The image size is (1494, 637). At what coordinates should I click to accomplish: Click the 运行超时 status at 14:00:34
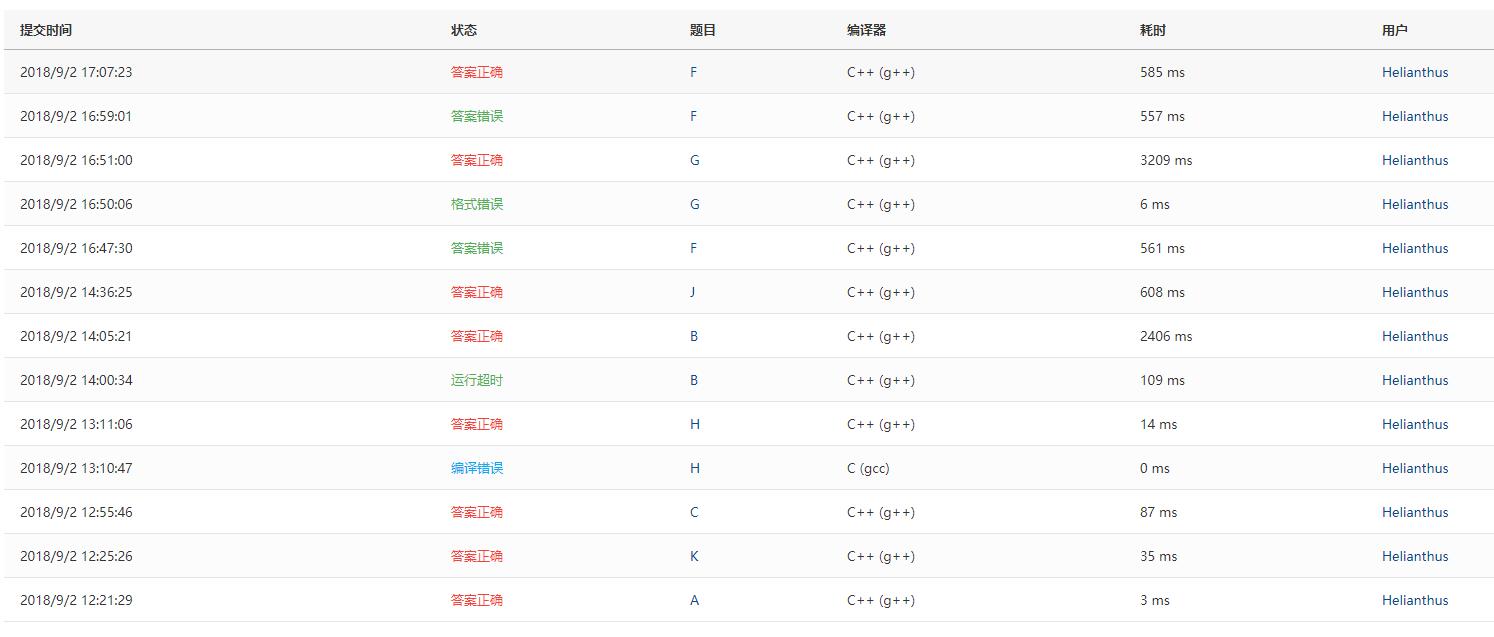(x=476, y=380)
